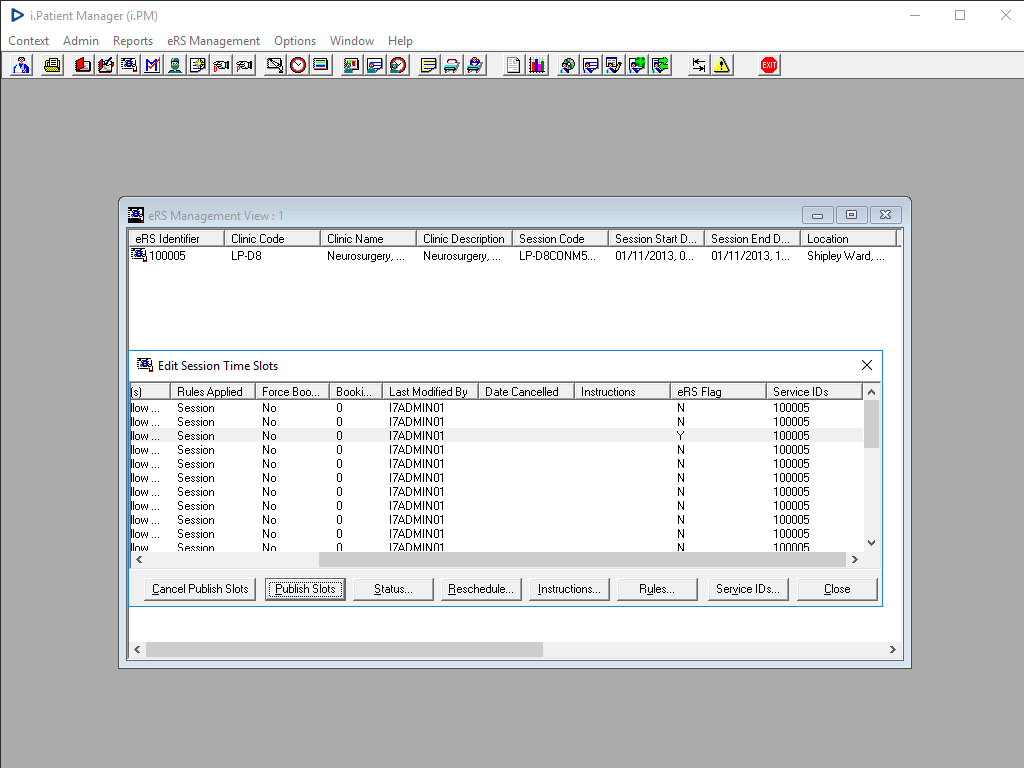Click the Location column header
Viewport: 1024px width, 768px height.
click(x=848, y=239)
